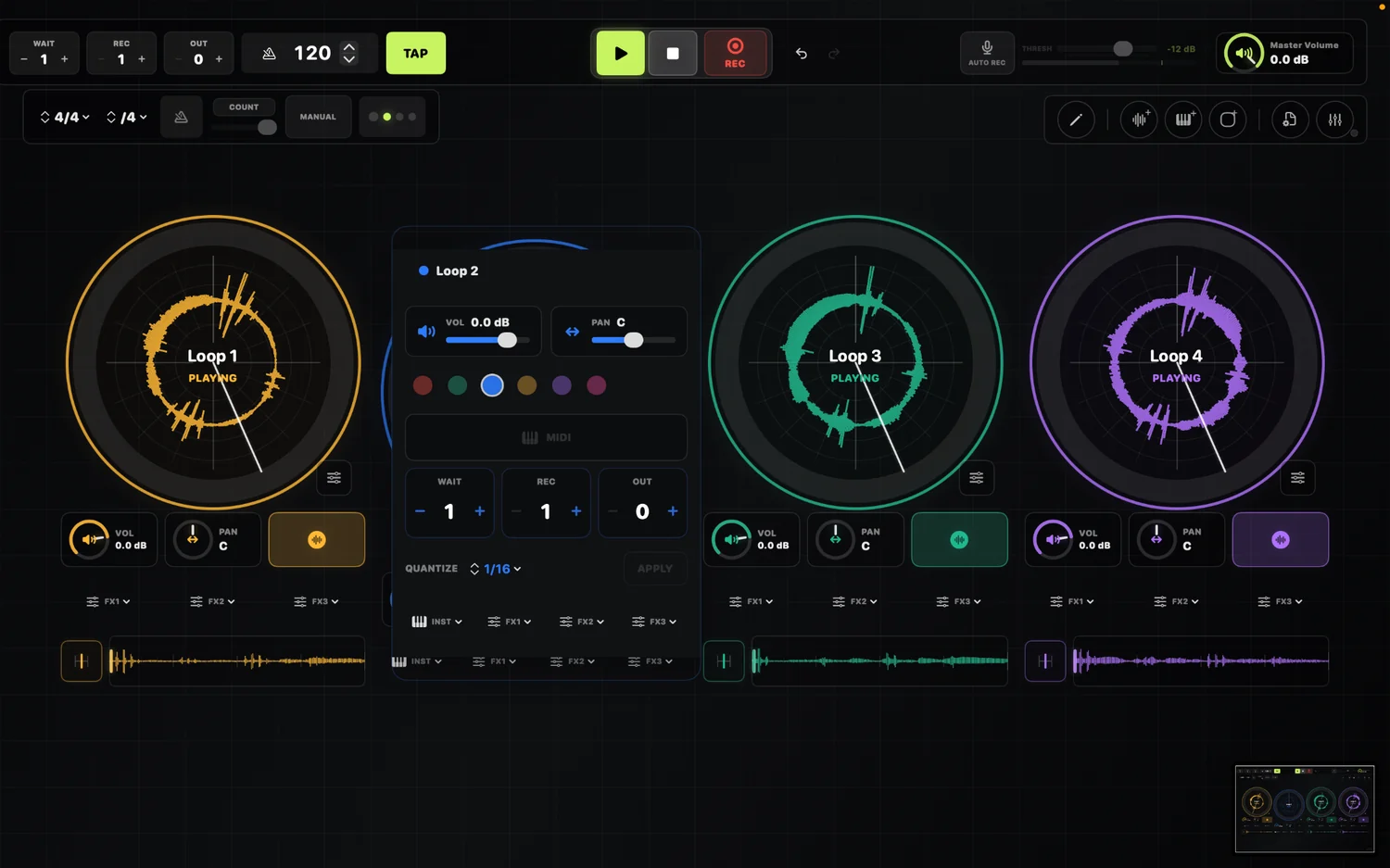Screen dimensions: 1390x868
Task: Start playback with the green Play button
Action: click(x=620, y=54)
